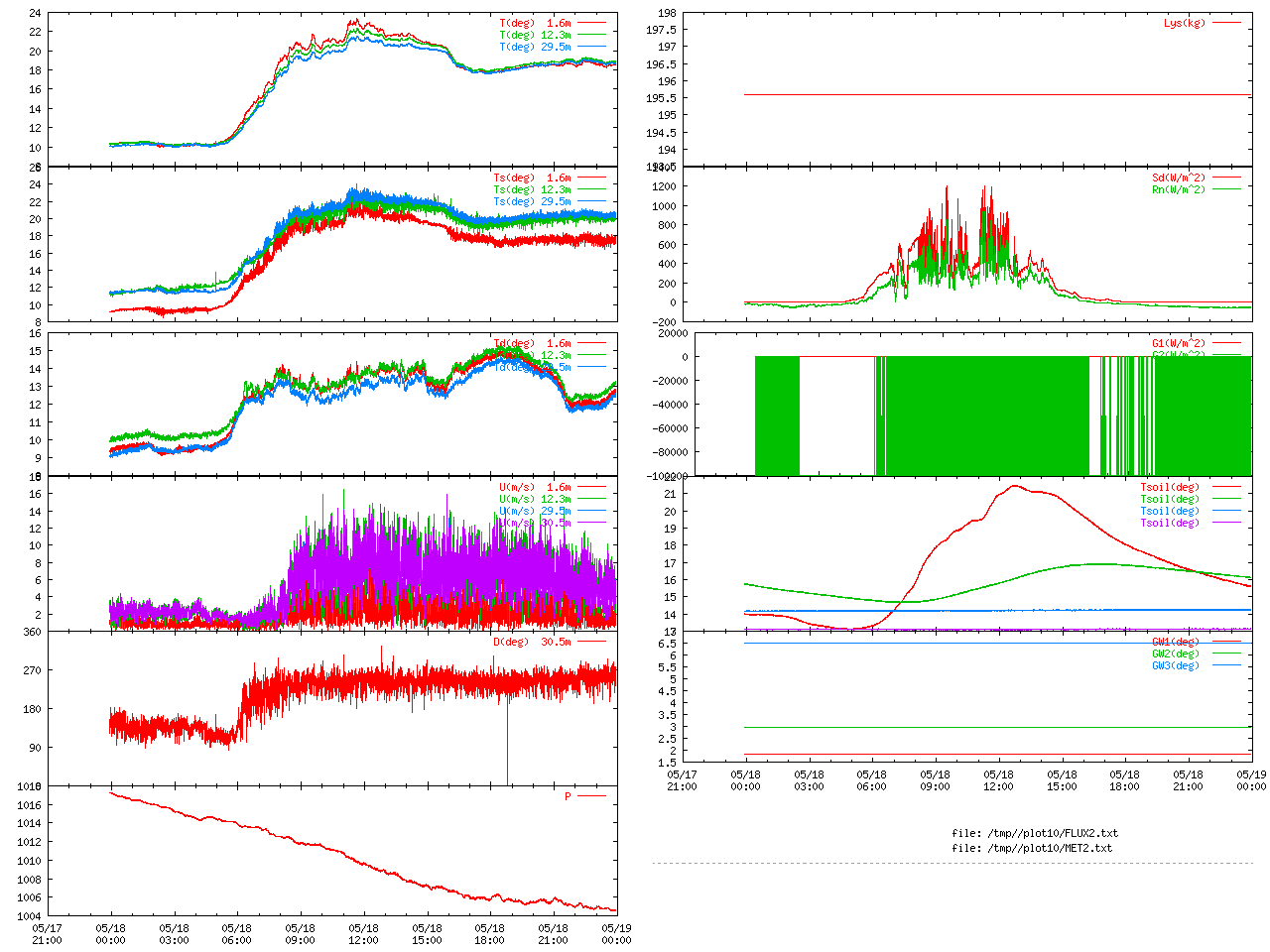Click the 'U(m/s) 1.6m' legend label
The image size is (1270, 952).
click(536, 488)
